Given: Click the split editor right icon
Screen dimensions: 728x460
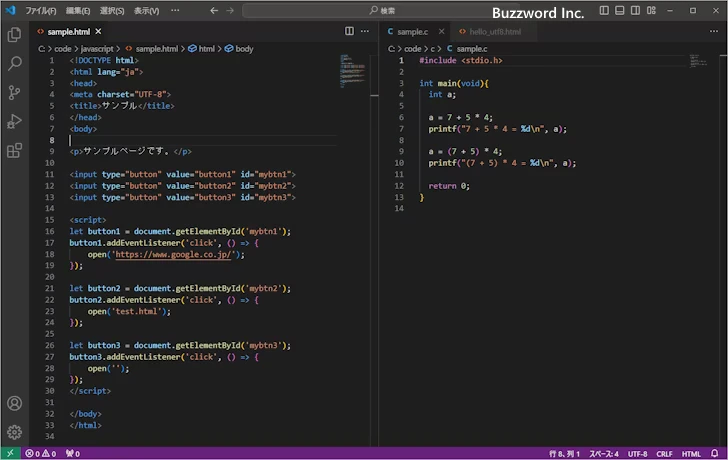Looking at the screenshot, I should click(349, 32).
